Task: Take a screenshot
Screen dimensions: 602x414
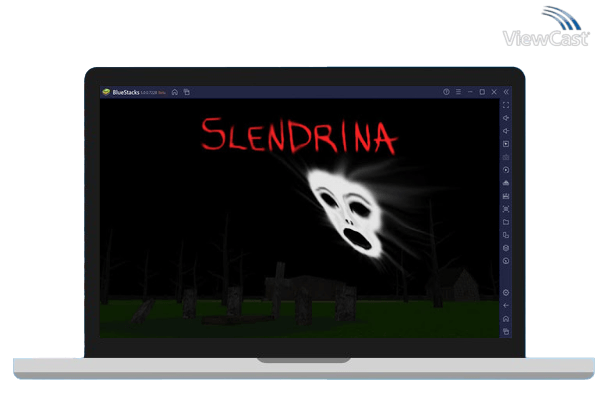Action: click(x=506, y=209)
